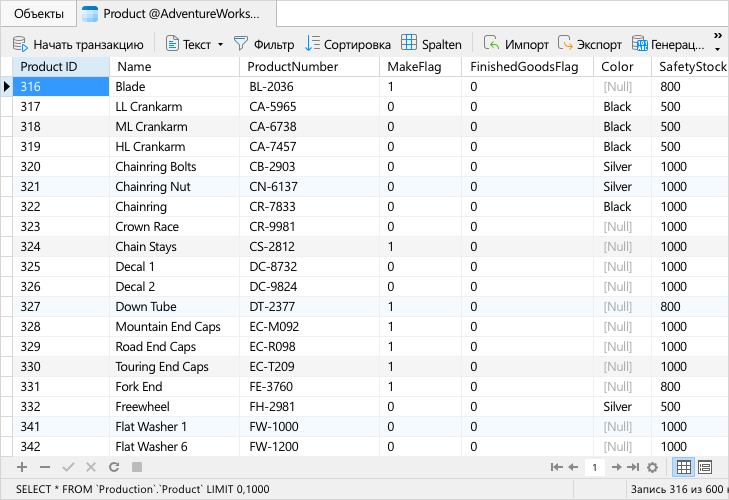Switch to form view
The height and width of the screenshot is (500, 729).
coord(705,467)
